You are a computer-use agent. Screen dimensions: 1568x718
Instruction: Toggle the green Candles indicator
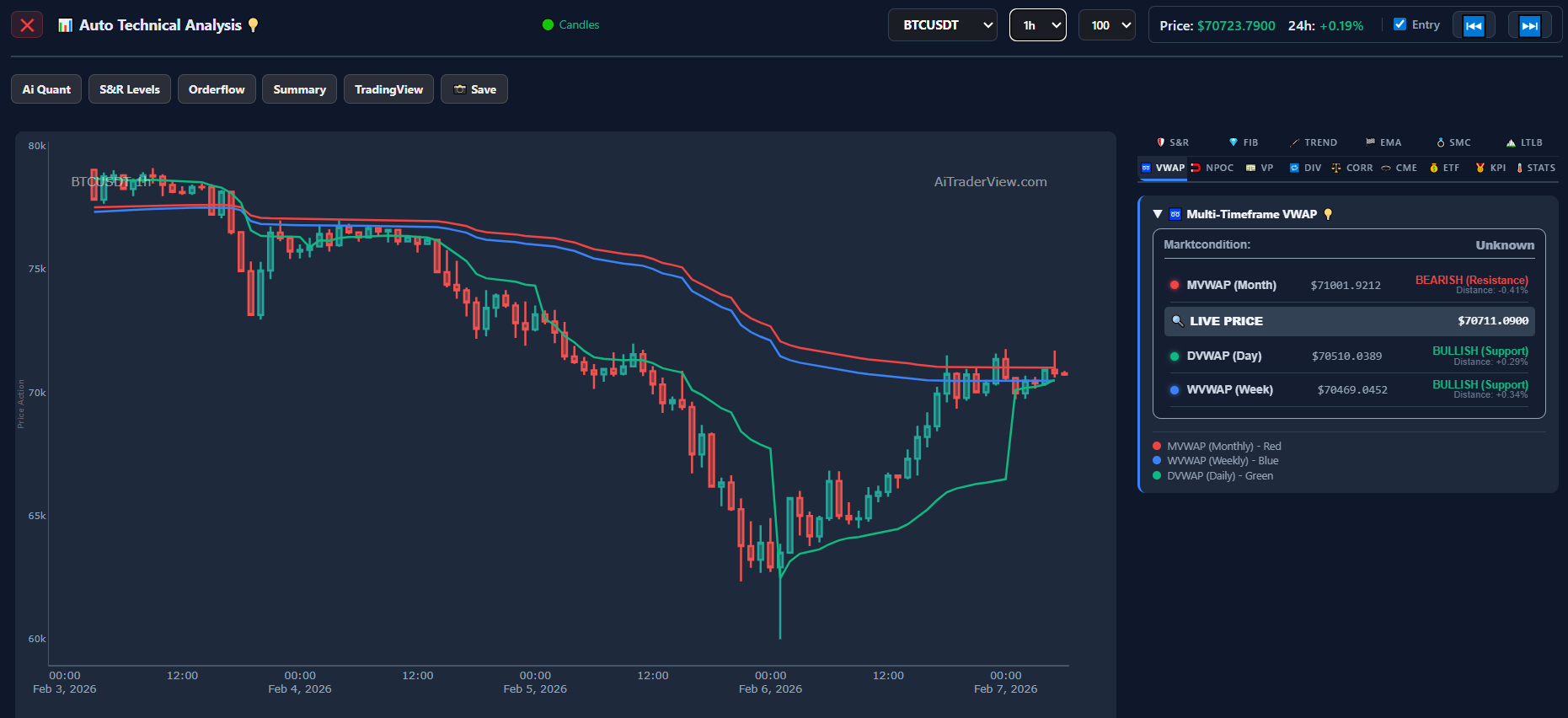570,24
